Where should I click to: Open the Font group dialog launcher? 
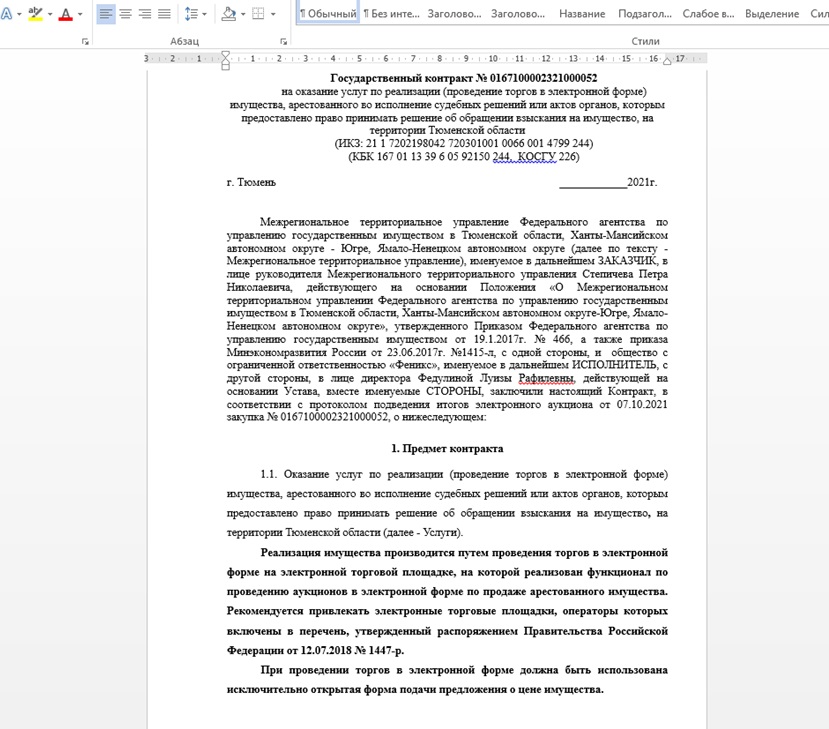pyautogui.click(x=85, y=42)
